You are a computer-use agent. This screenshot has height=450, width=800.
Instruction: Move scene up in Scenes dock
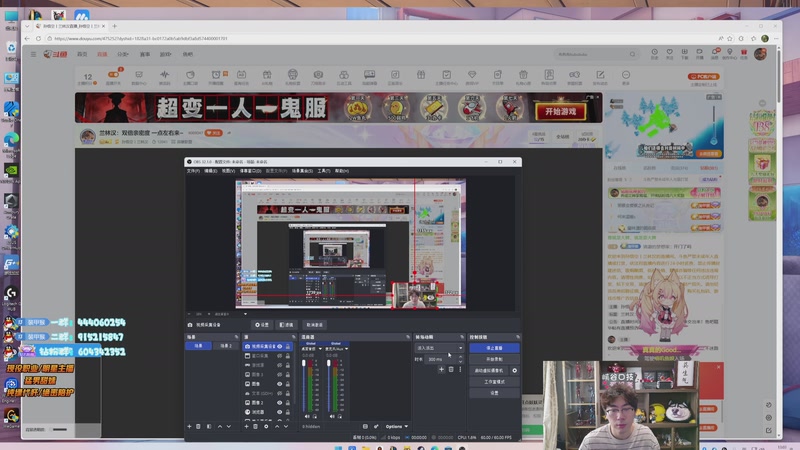[220, 427]
